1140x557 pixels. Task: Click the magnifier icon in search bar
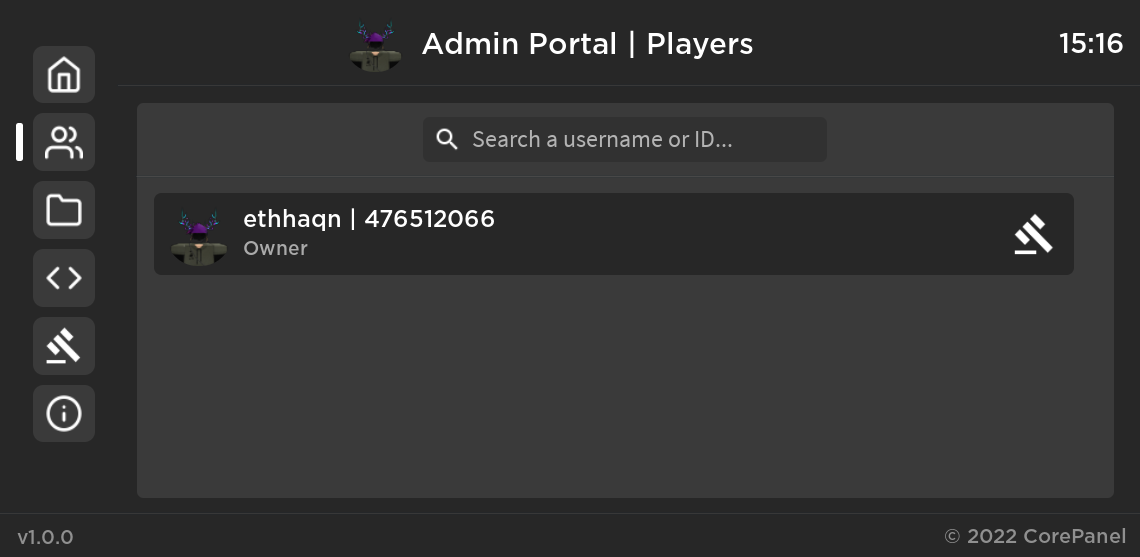click(447, 140)
